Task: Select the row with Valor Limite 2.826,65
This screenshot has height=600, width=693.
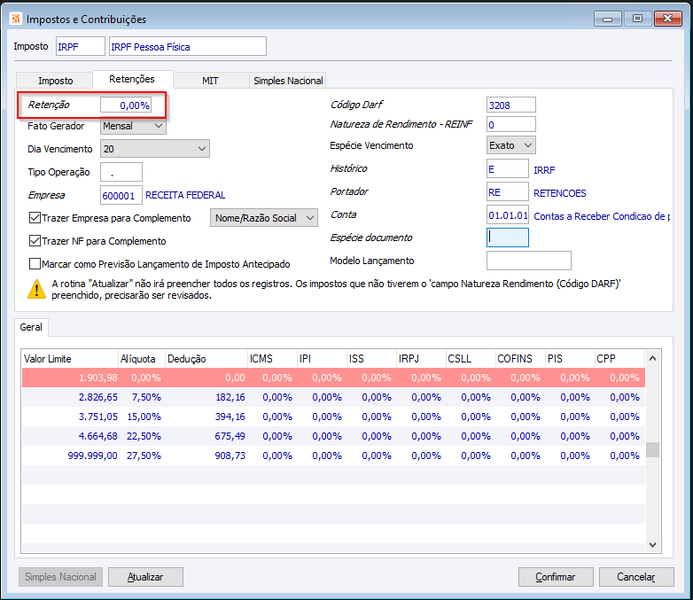Action: click(x=333, y=397)
